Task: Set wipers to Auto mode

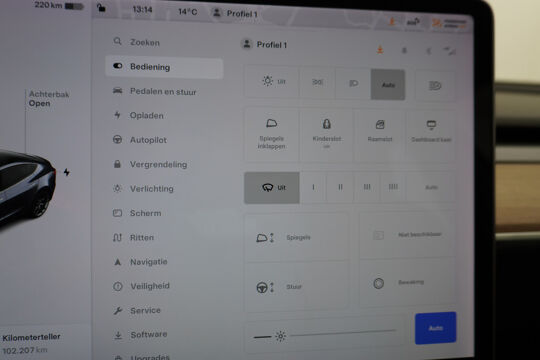Action: click(x=431, y=187)
